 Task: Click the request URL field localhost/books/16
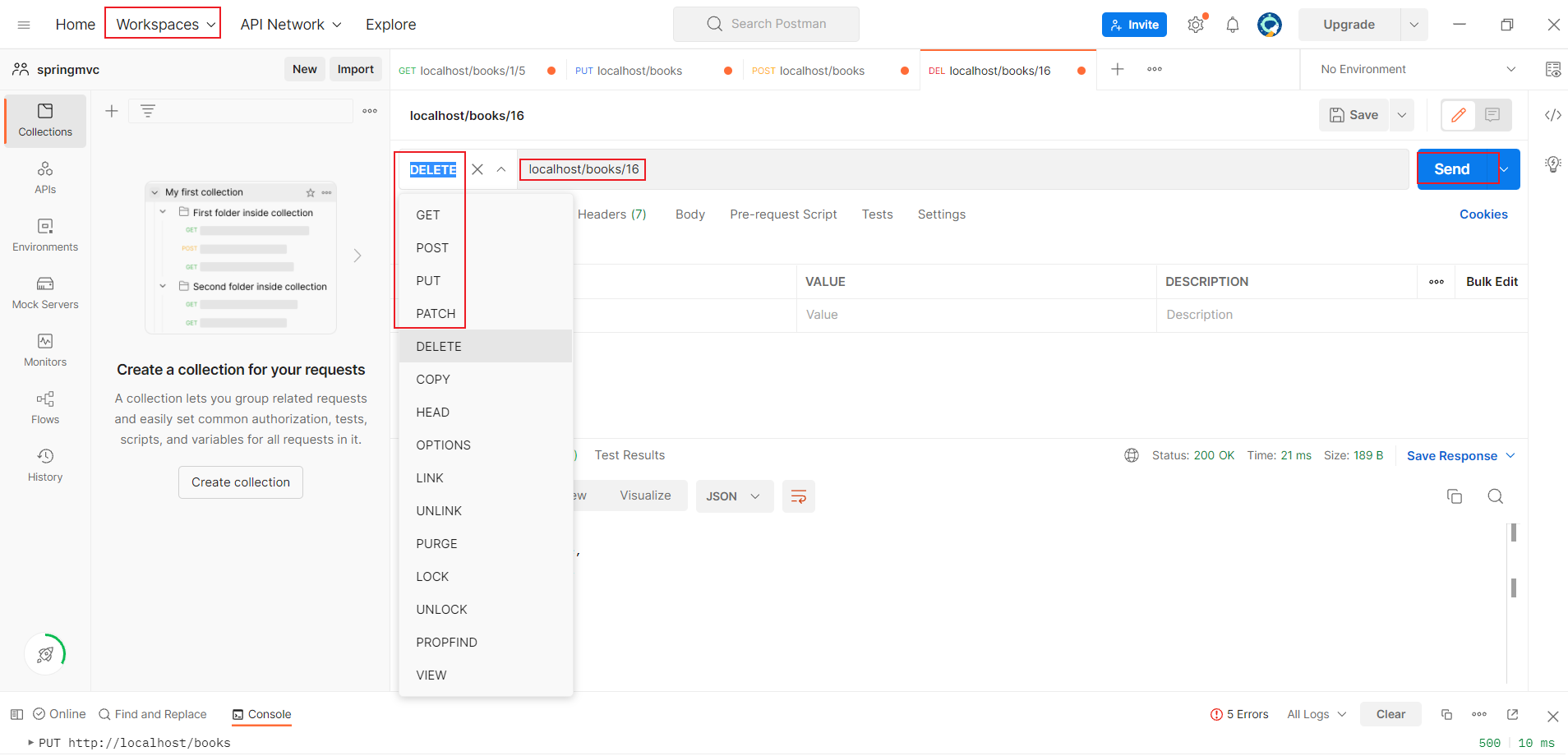[963, 169]
